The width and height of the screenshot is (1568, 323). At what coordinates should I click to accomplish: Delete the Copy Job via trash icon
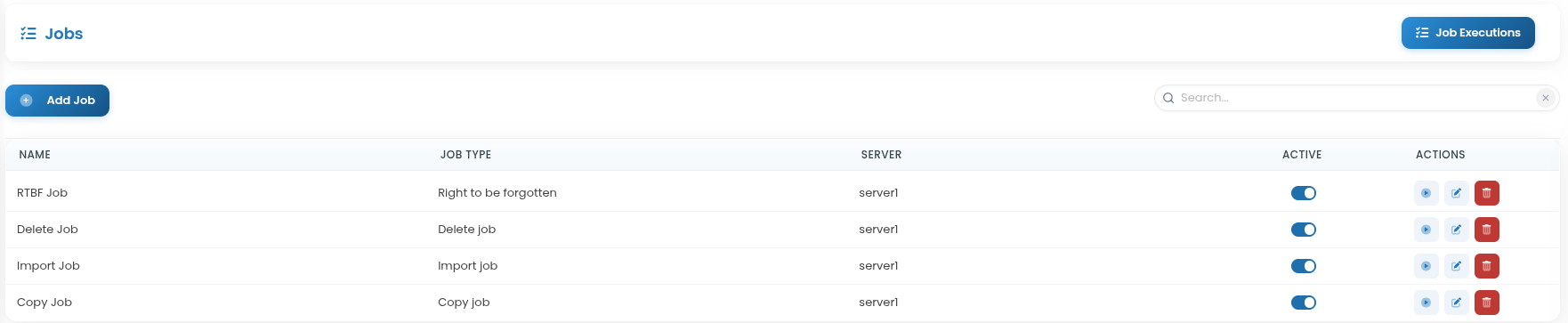click(1486, 303)
